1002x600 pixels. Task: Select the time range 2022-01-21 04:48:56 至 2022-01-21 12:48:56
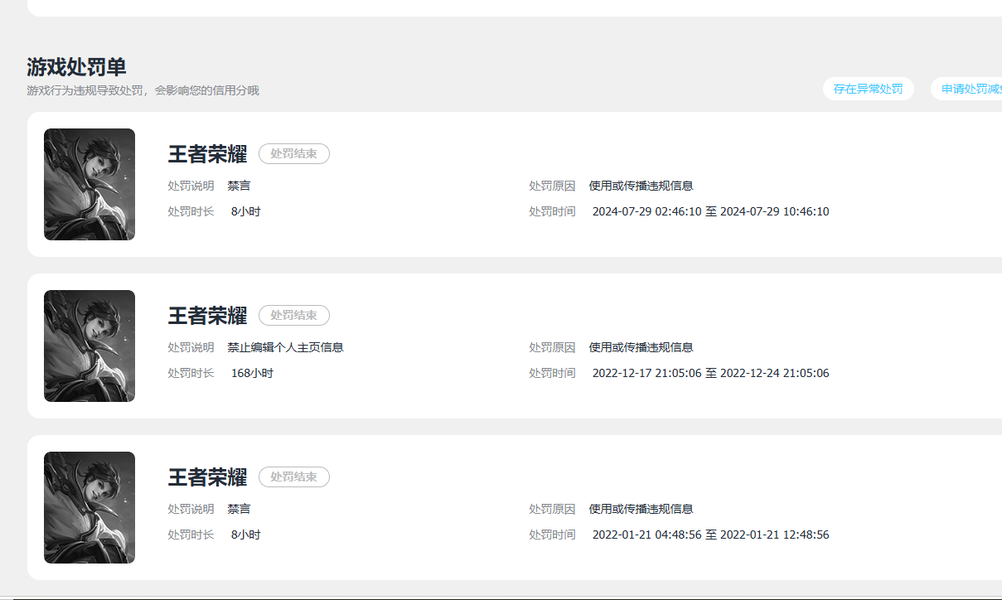[x=711, y=535]
